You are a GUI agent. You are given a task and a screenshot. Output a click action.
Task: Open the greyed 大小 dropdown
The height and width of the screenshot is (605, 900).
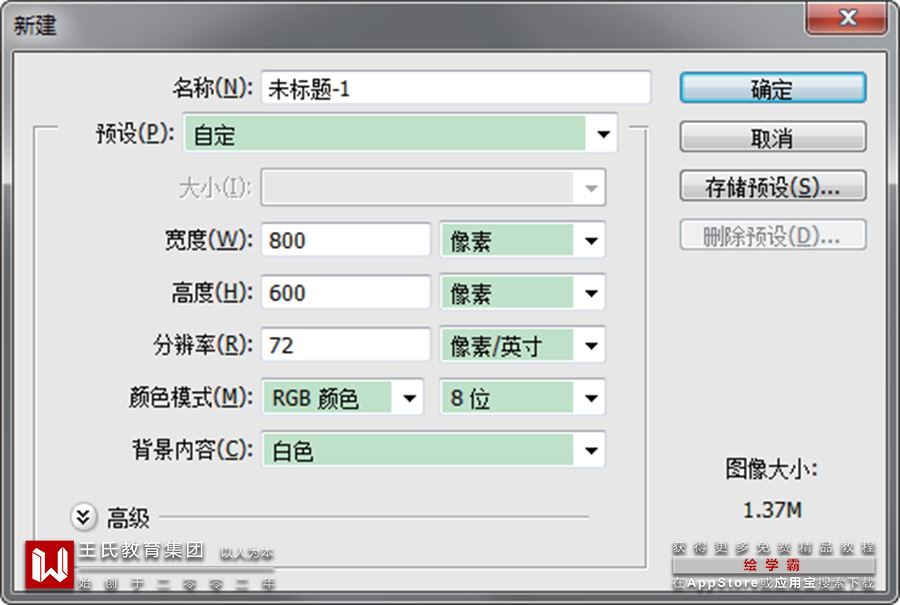(433, 187)
